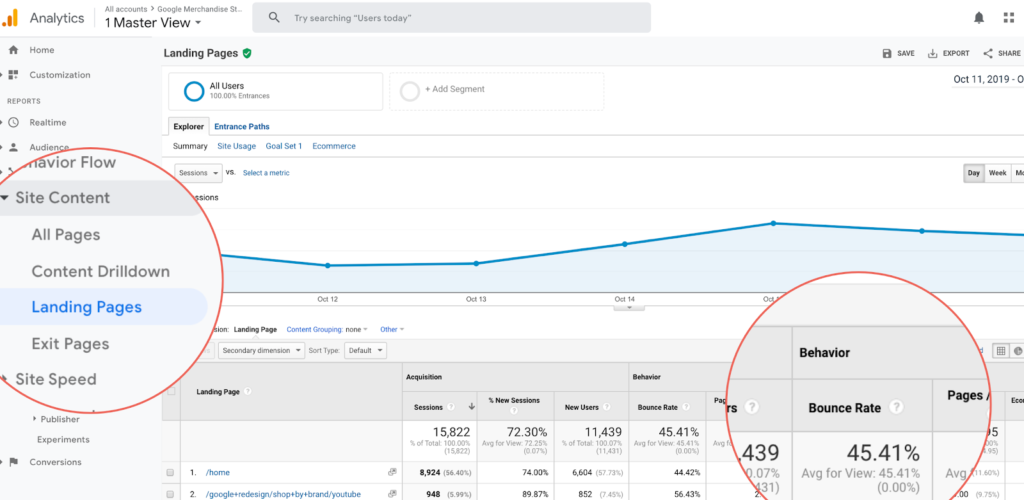Click the Sessions column sort arrow

(472, 407)
